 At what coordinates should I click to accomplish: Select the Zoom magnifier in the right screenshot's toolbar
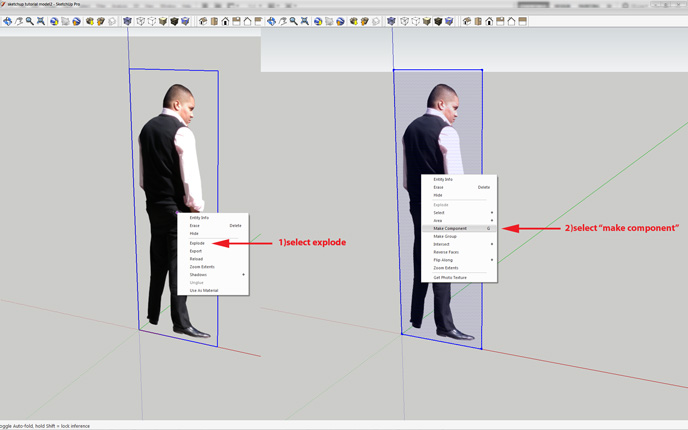pyautogui.click(x=294, y=21)
